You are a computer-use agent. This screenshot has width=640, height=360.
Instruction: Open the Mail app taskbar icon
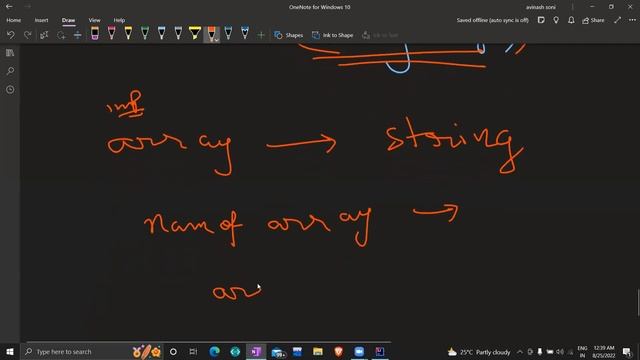click(x=278, y=351)
